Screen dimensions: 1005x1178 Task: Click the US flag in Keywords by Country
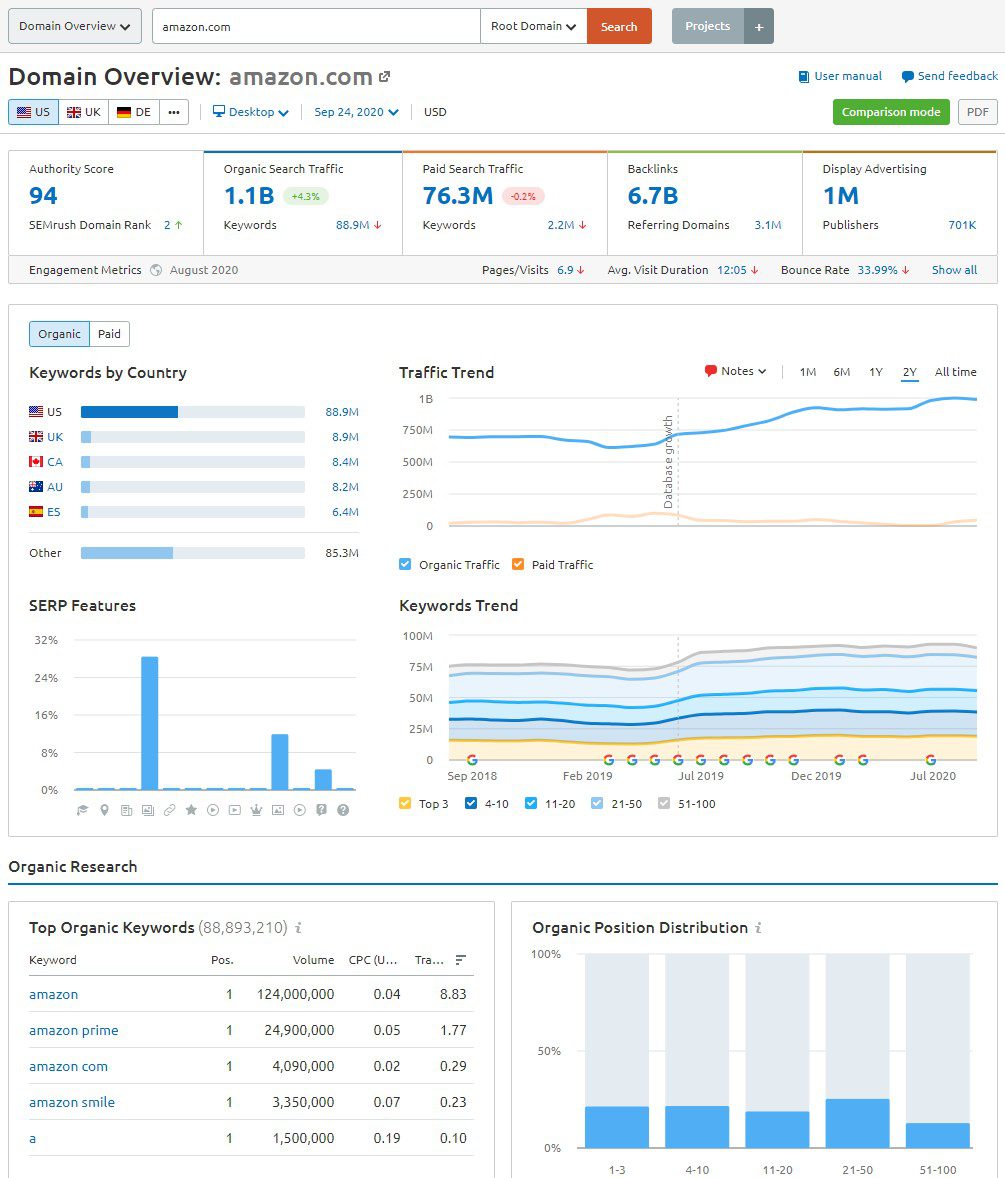coord(36,412)
